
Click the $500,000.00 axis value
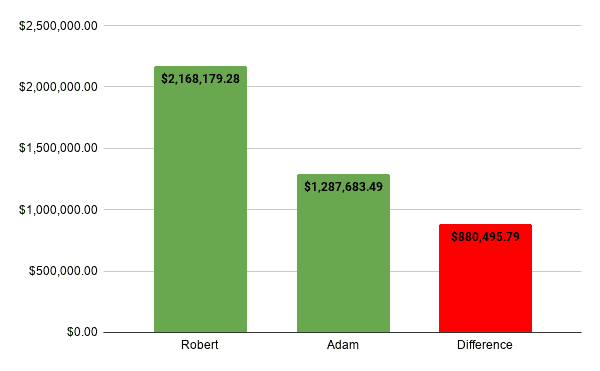[63, 271]
